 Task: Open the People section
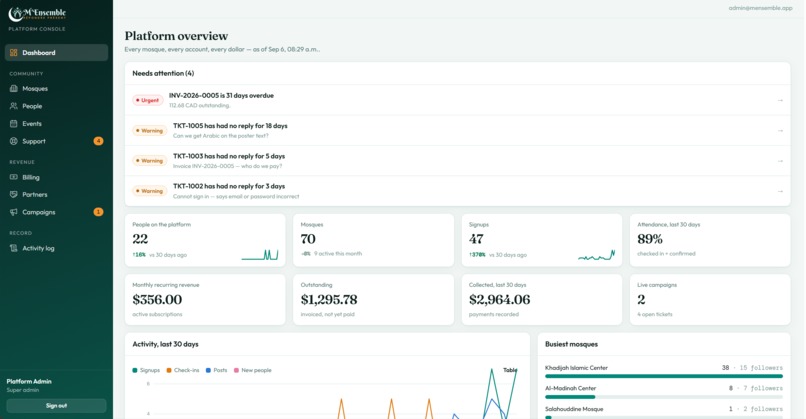(x=57, y=106)
